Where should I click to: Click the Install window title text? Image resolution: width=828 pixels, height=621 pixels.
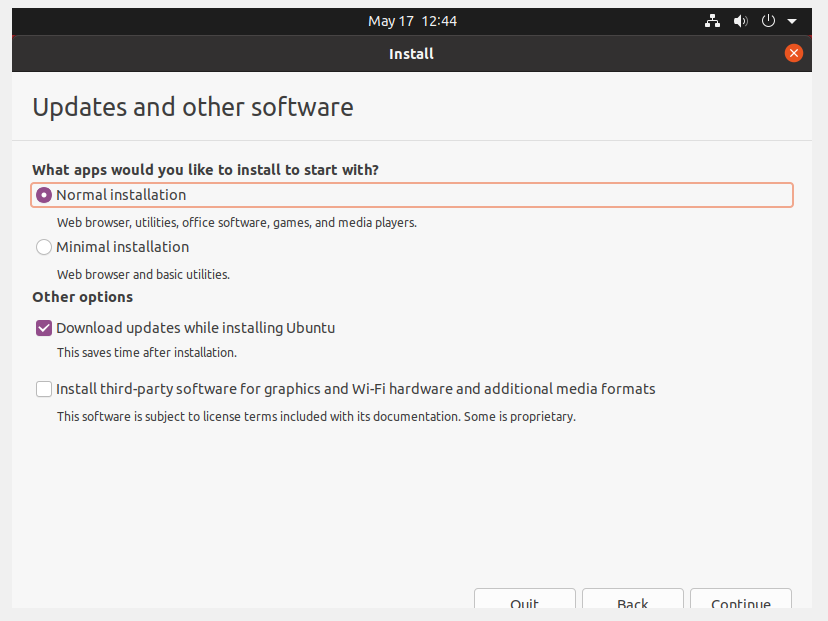click(x=411, y=54)
